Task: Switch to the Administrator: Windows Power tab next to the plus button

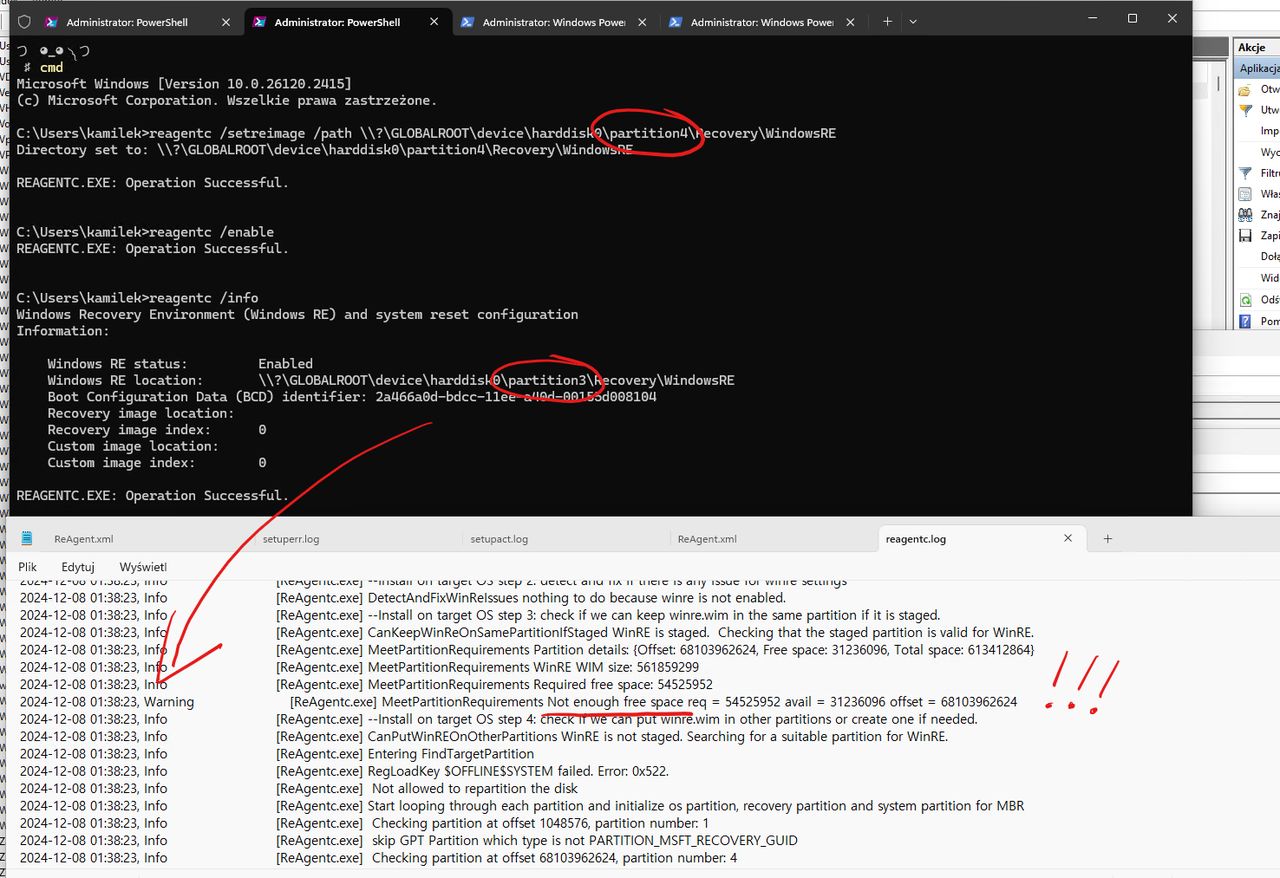Action: [761, 21]
